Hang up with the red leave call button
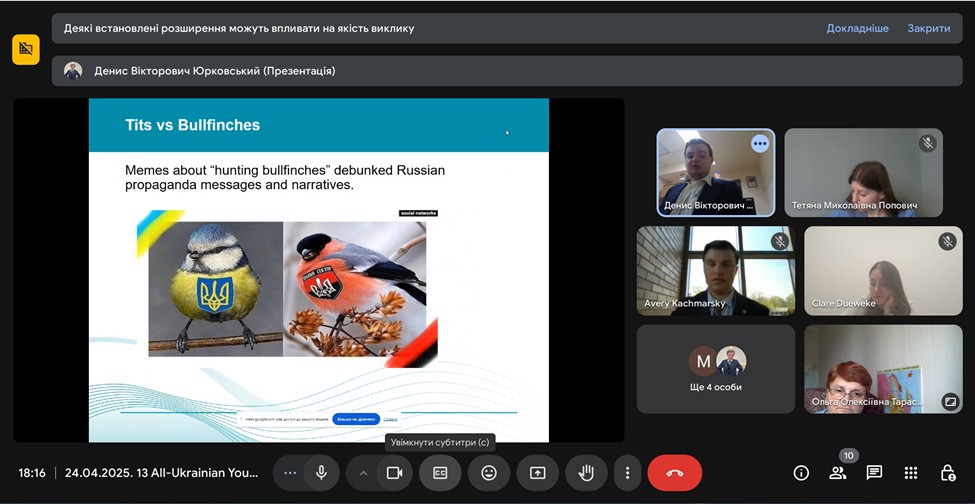975x504 pixels. click(674, 473)
